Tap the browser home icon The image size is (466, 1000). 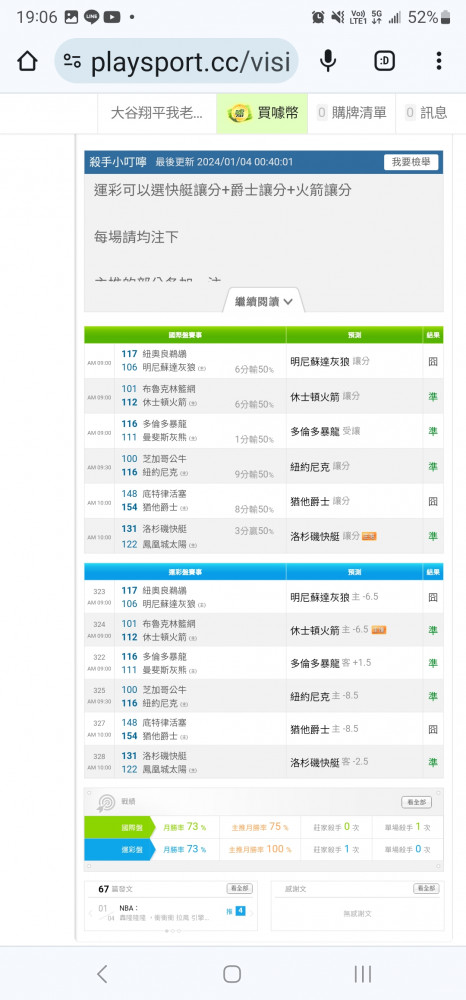coord(27,61)
